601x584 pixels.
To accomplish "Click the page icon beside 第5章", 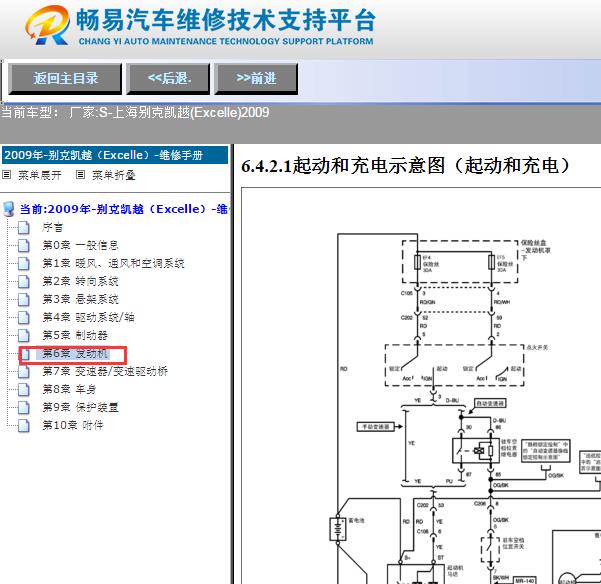I will (x=24, y=335).
